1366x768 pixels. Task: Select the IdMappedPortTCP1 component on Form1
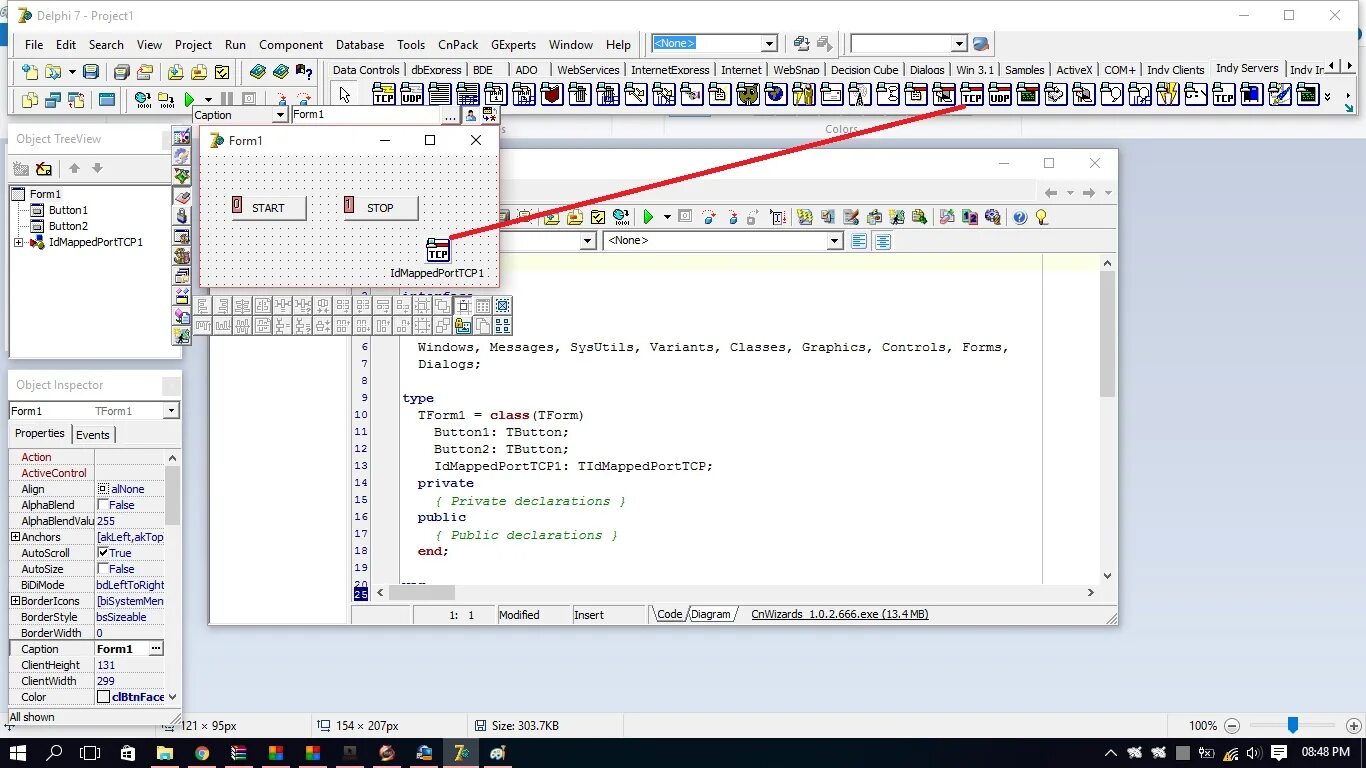[x=438, y=250]
